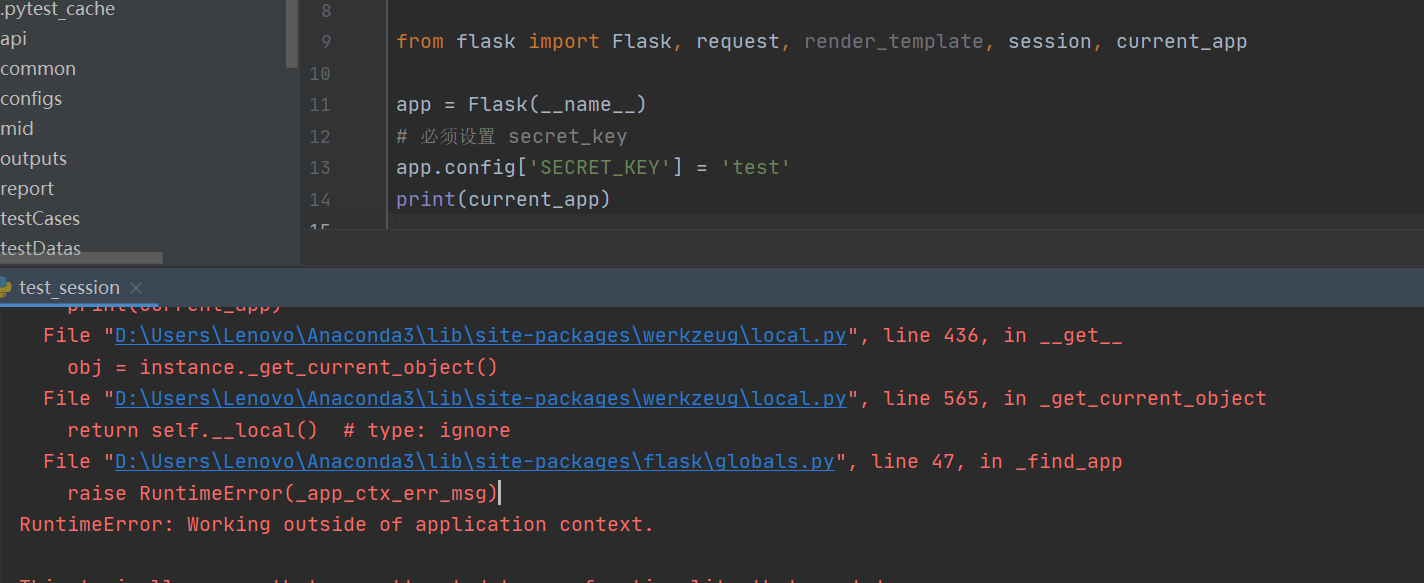The height and width of the screenshot is (583, 1424).
Task: Place cursor on print(current_app) code line
Action: point(503,199)
